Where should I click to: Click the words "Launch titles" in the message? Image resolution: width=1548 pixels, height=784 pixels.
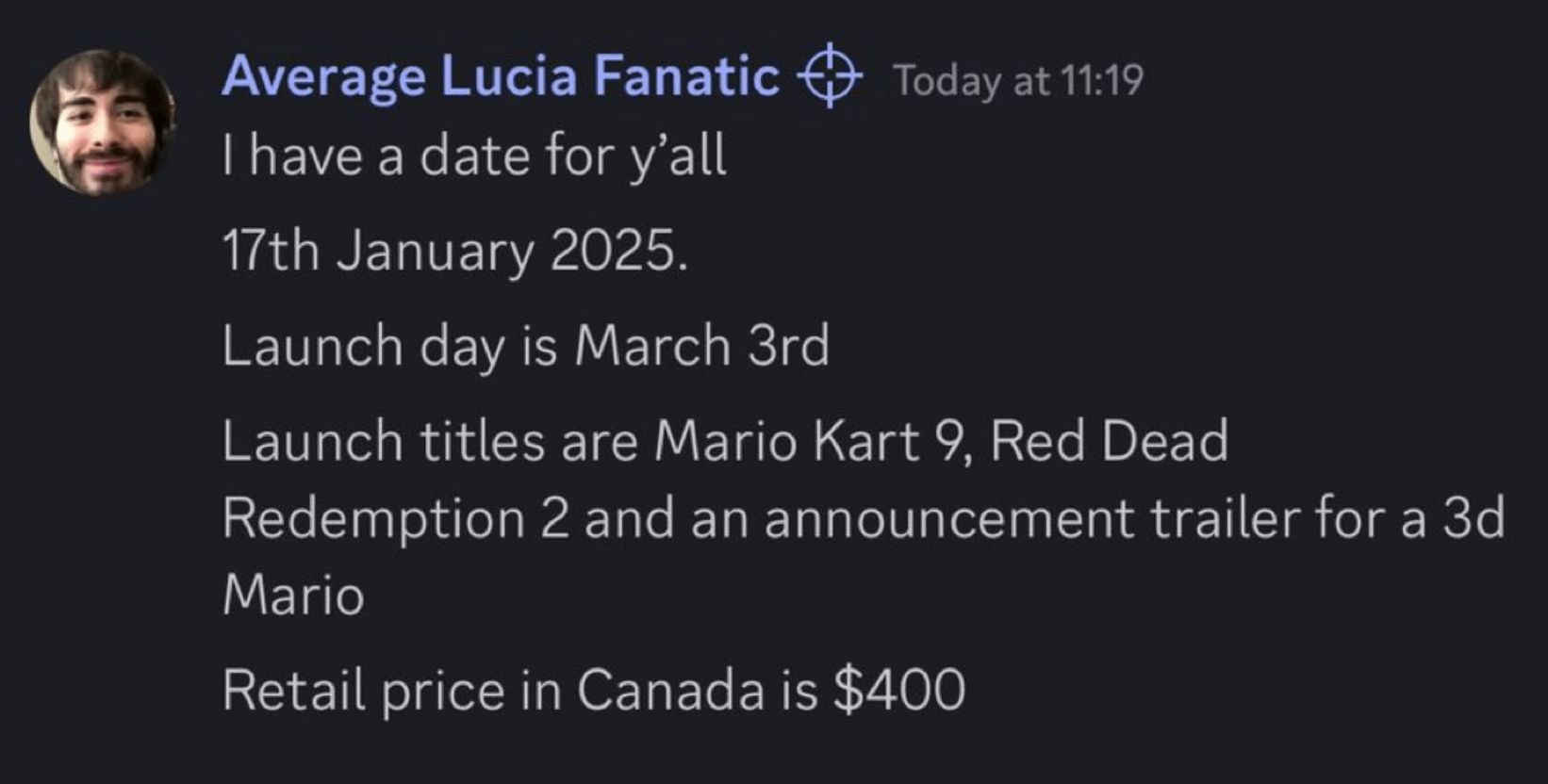click(383, 441)
